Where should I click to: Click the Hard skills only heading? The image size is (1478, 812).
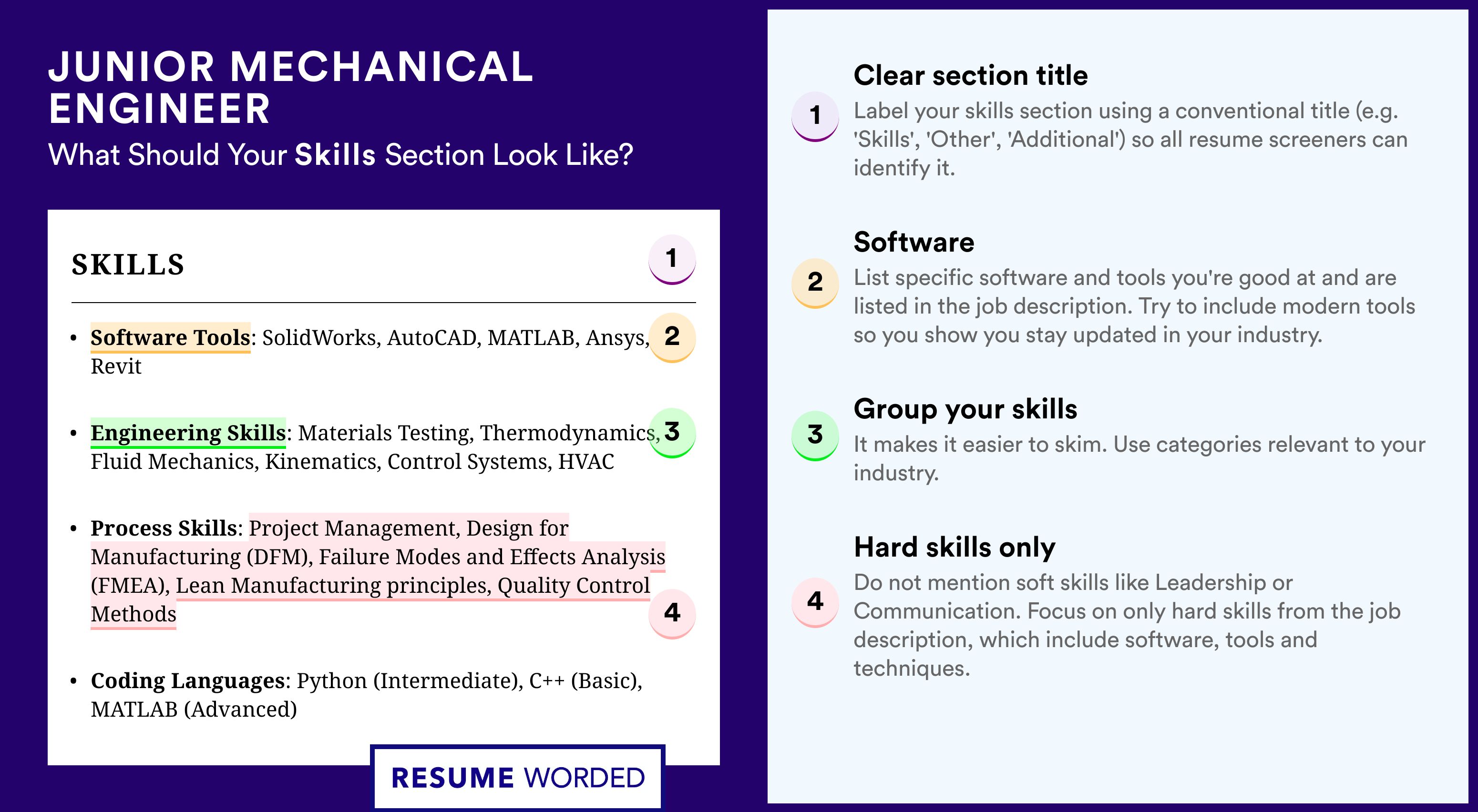pyautogui.click(x=954, y=547)
